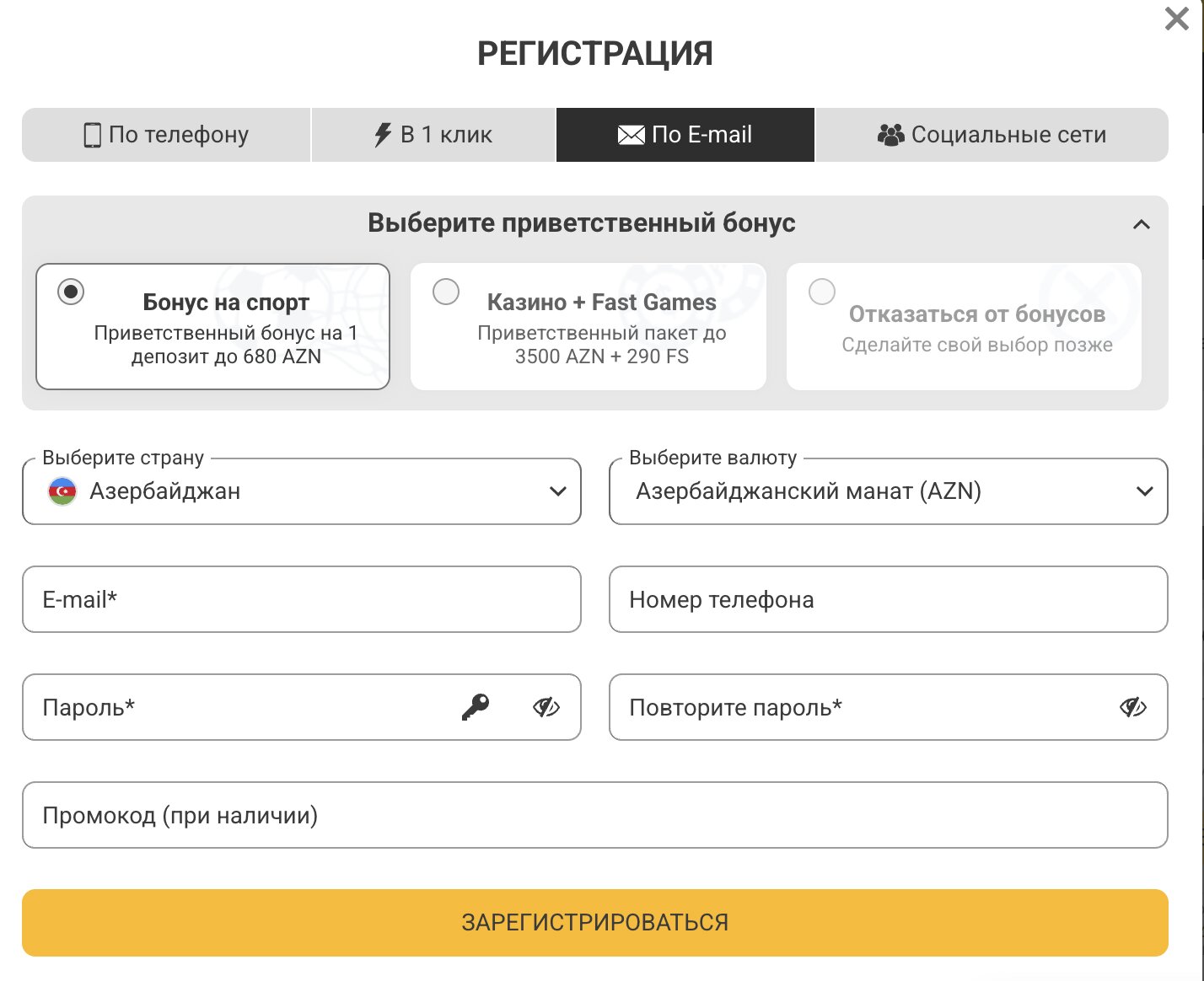The height and width of the screenshot is (981, 1204).
Task: Select Казино + Fast Games bonus option
Action: (589, 327)
